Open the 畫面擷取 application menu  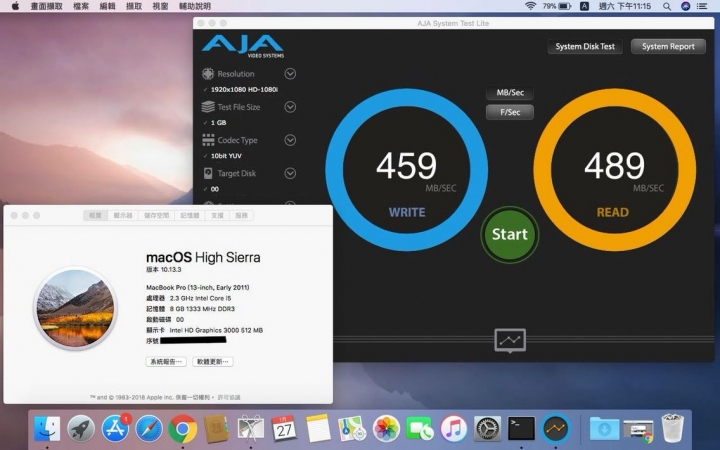pos(46,6)
